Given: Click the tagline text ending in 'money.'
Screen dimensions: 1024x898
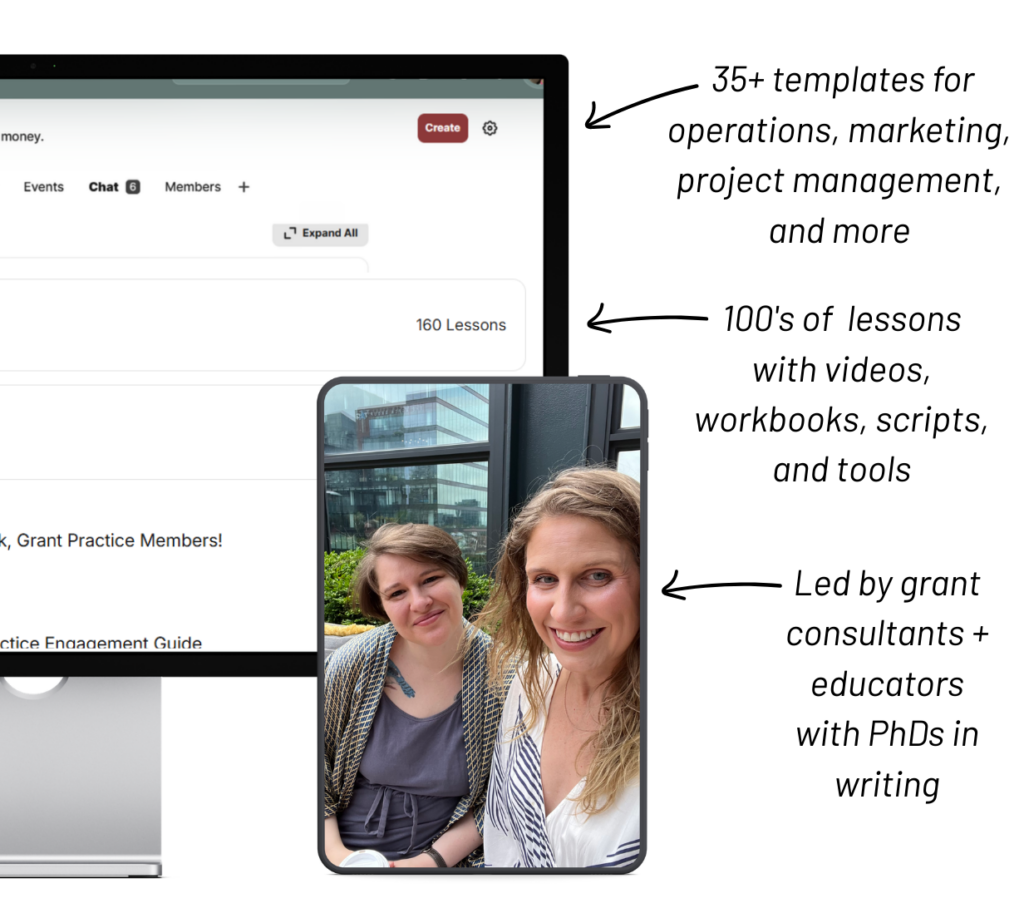Looking at the screenshot, I should point(22,136).
